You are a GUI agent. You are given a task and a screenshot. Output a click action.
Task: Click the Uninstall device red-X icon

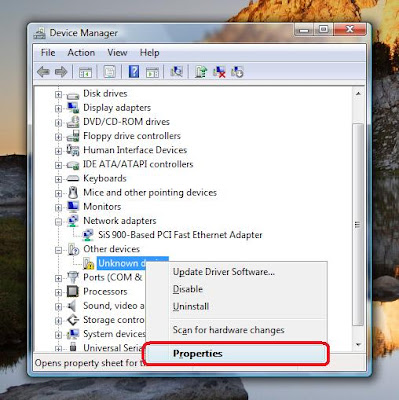(219, 72)
